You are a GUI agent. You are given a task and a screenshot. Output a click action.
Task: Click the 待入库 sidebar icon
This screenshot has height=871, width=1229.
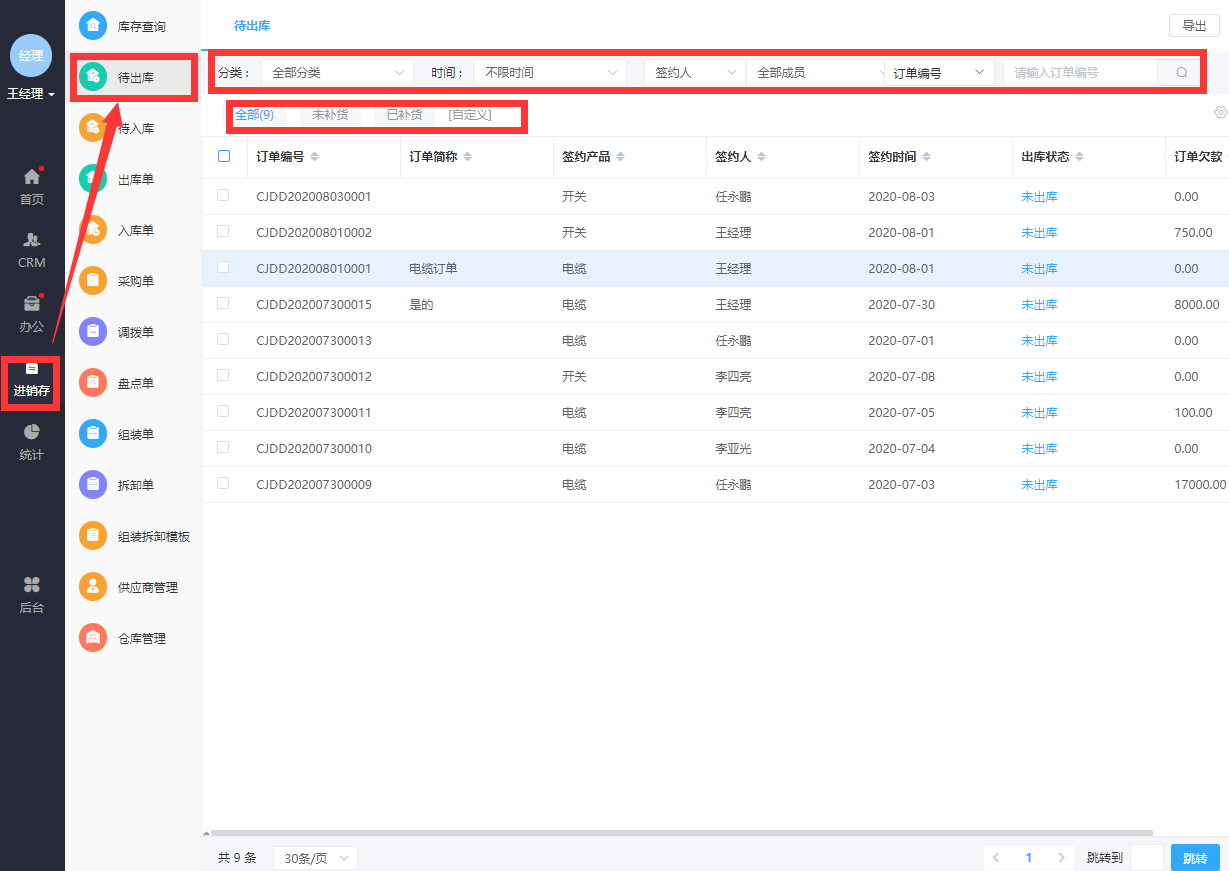[93, 128]
